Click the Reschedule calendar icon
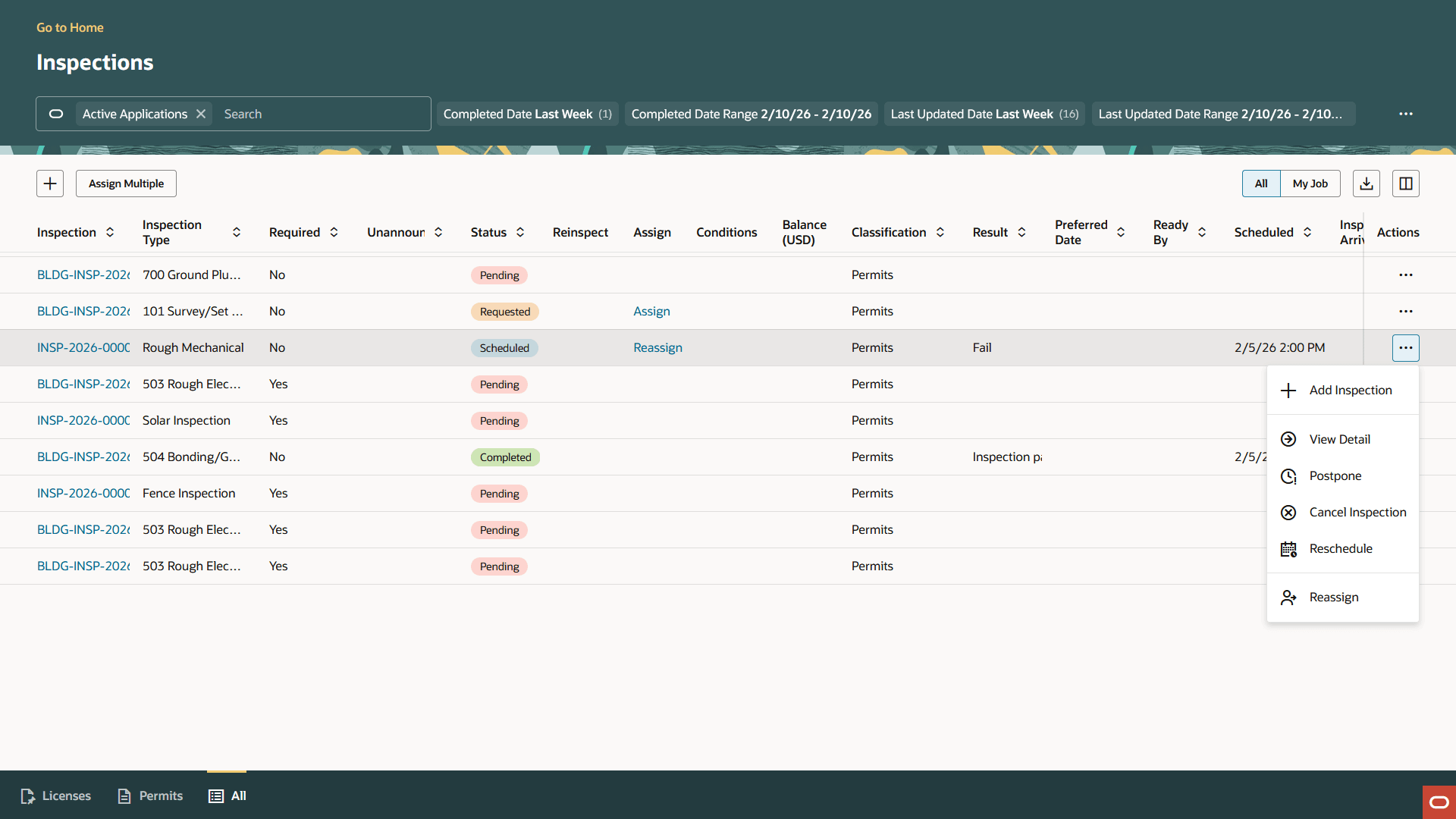 [1289, 548]
